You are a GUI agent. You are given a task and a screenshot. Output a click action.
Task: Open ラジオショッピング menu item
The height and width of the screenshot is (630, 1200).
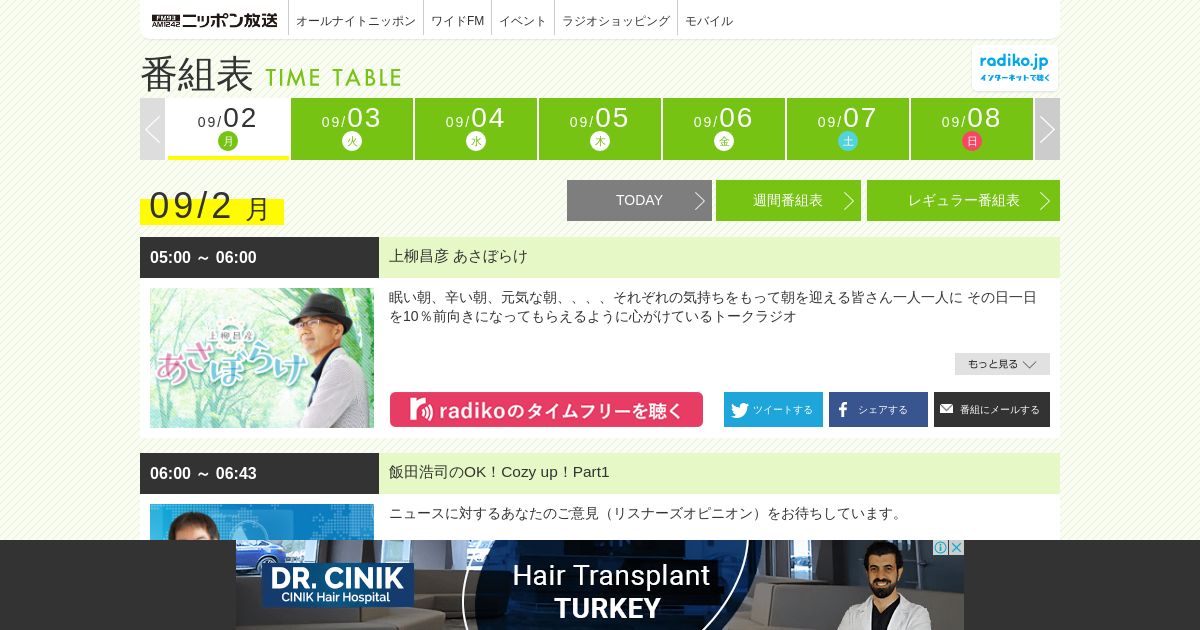(616, 20)
